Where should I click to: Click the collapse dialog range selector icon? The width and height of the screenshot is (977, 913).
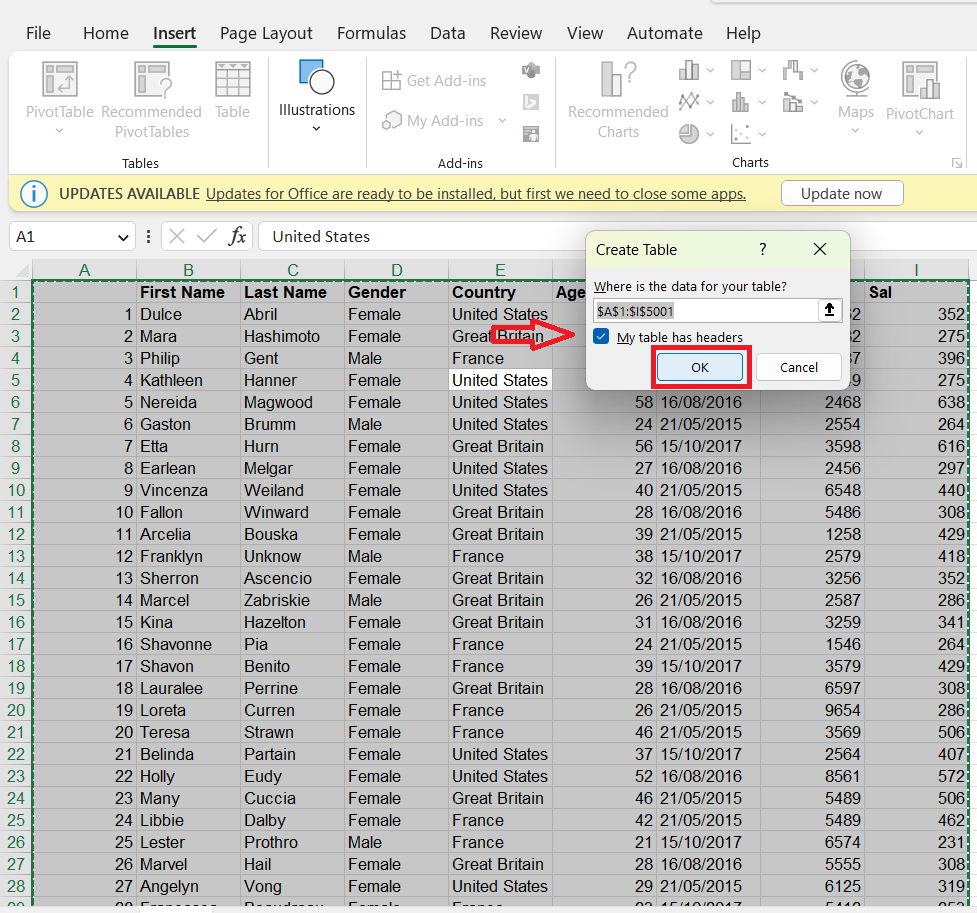click(x=829, y=310)
